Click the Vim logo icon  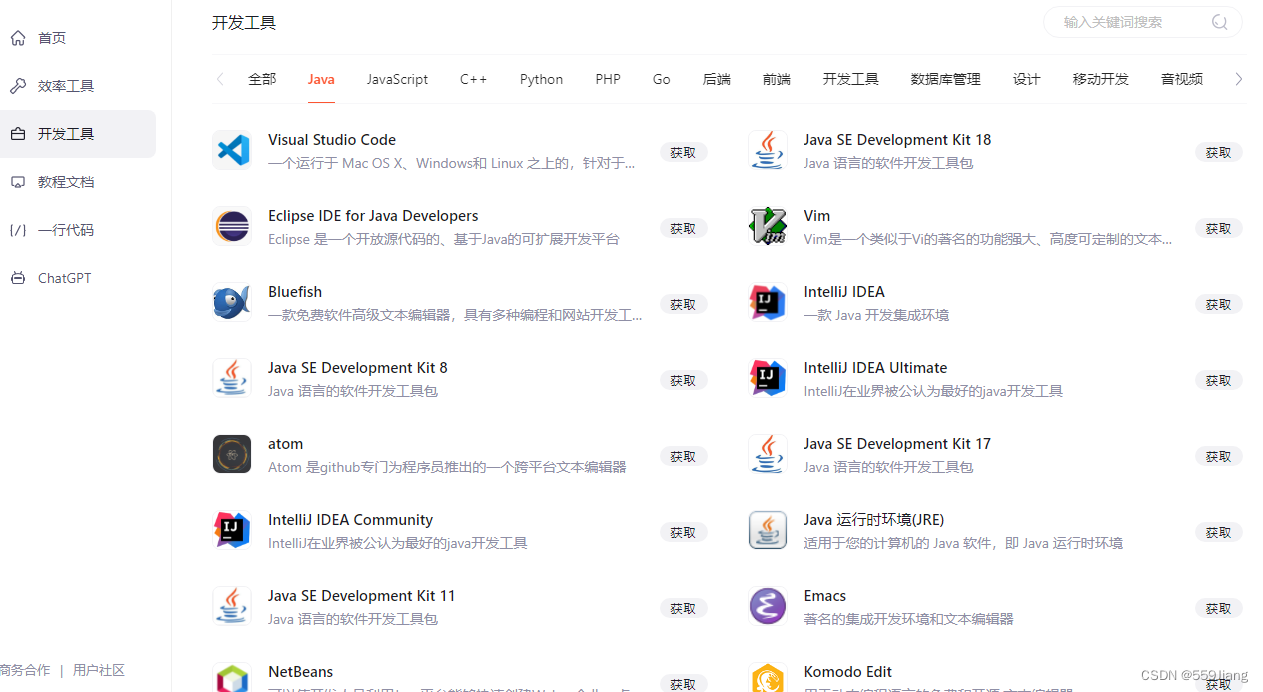tap(768, 227)
